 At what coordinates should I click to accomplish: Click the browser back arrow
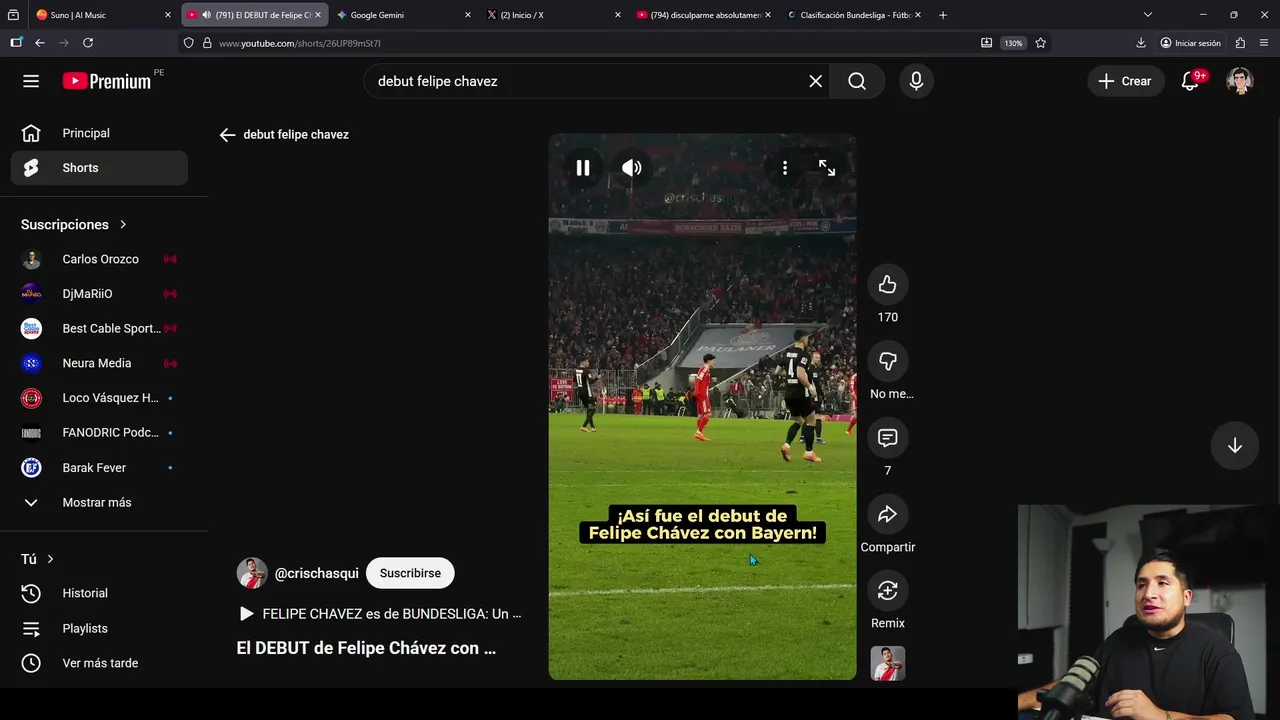coord(40,43)
